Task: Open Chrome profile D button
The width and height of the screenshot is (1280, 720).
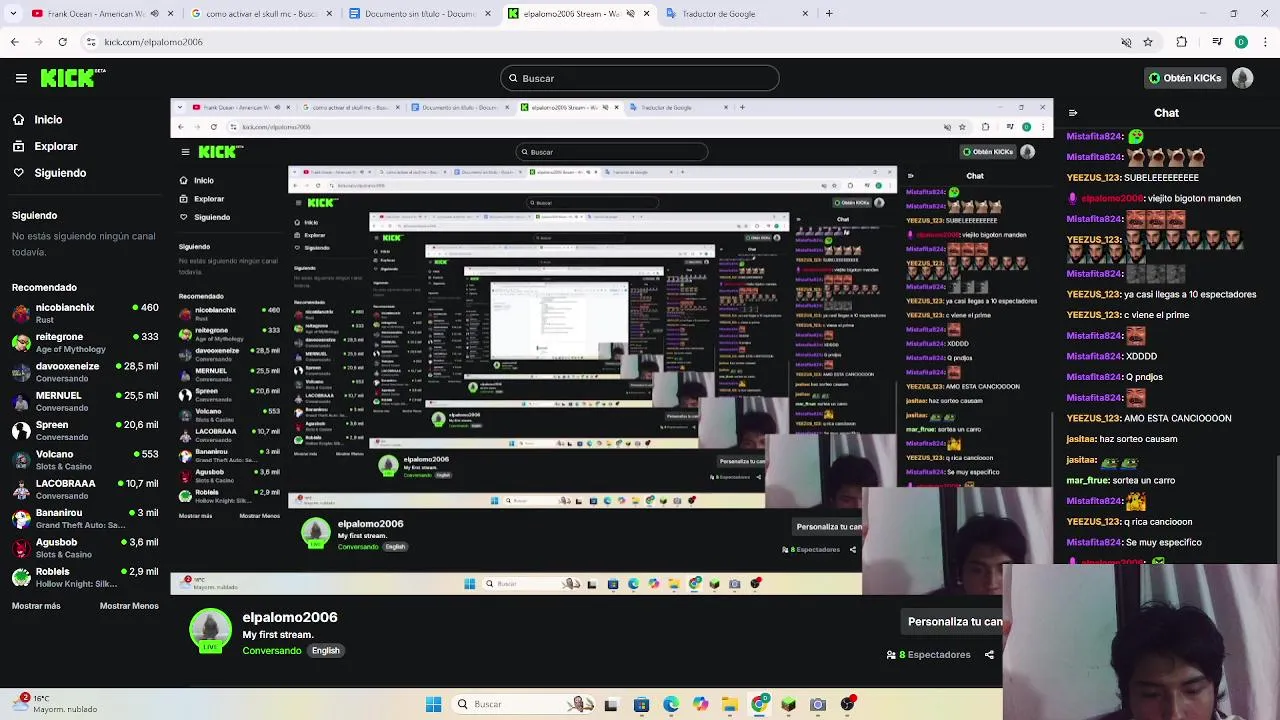Action: (x=1241, y=42)
